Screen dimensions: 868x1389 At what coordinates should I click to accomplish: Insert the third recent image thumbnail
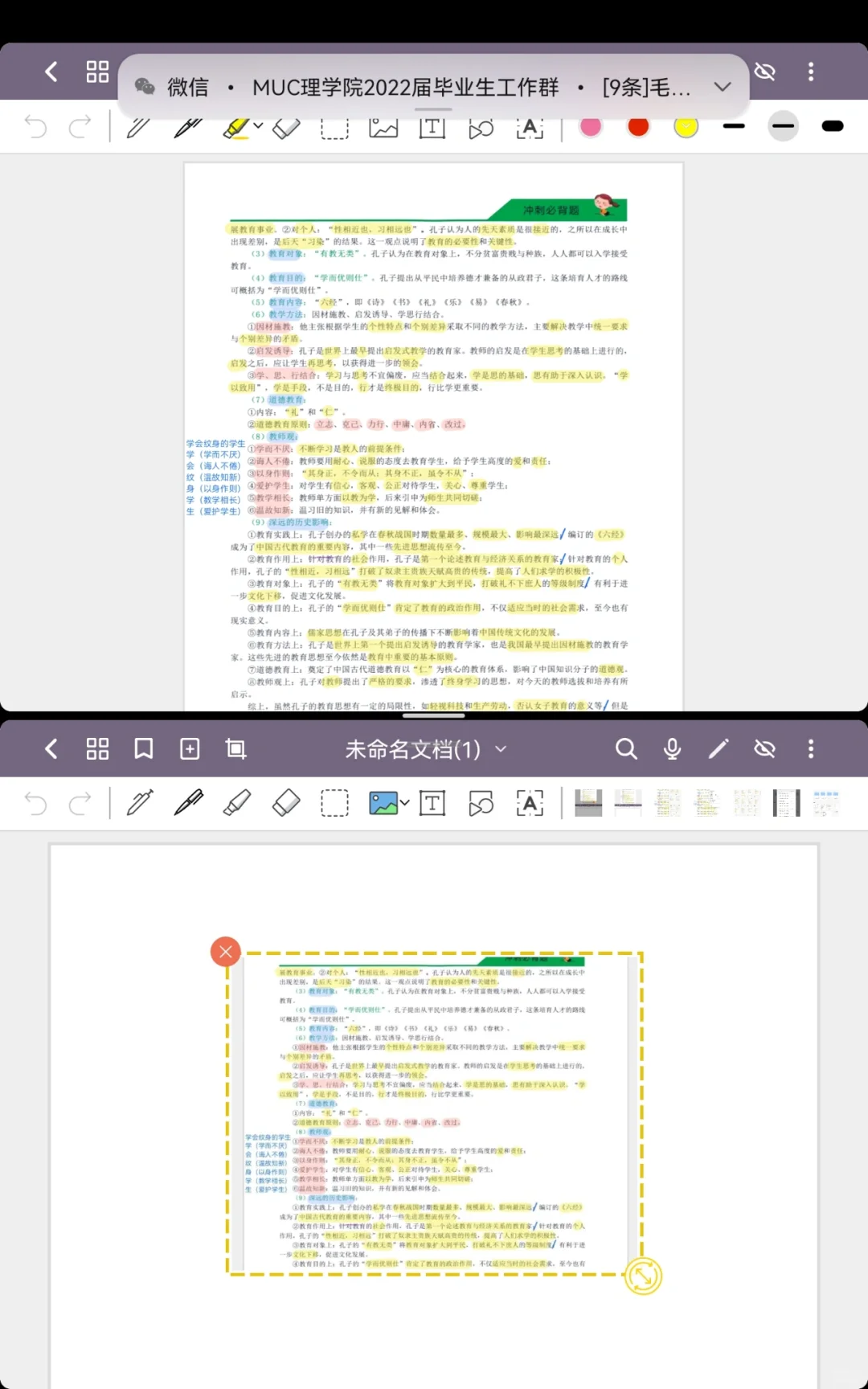(x=667, y=803)
